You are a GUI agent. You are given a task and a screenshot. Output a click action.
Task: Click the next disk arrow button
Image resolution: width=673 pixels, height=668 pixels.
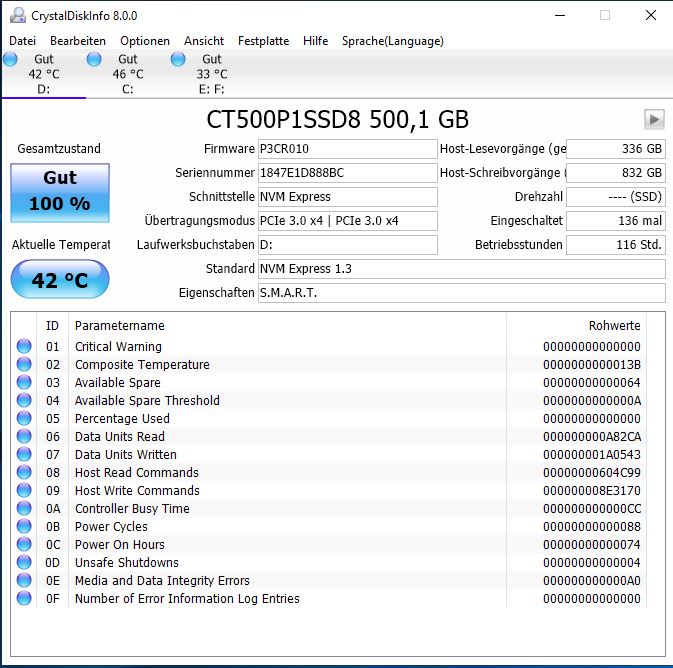pos(654,119)
